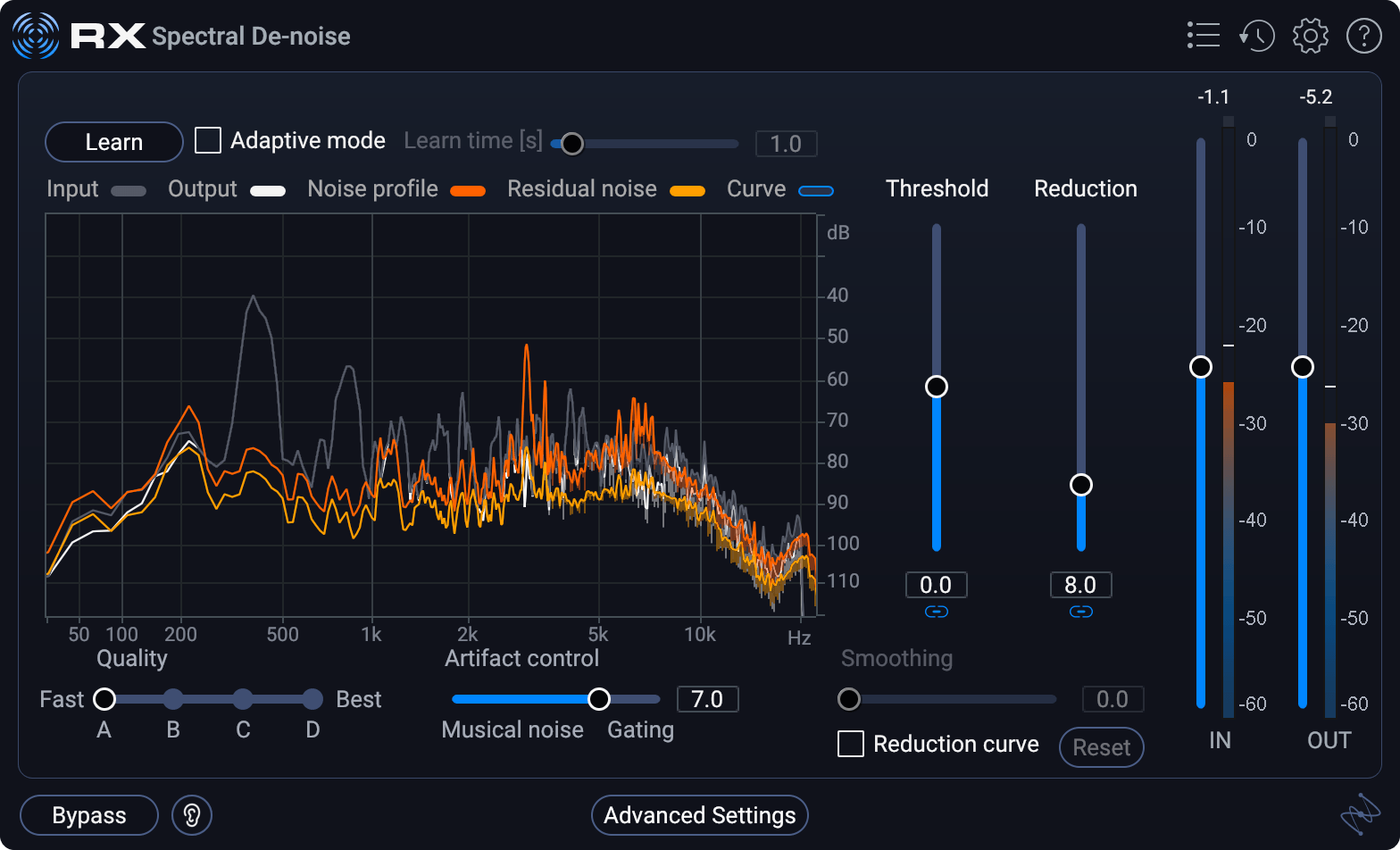This screenshot has height=850, width=1400.
Task: Click the Noise profile legend swatch
Action: (x=468, y=190)
